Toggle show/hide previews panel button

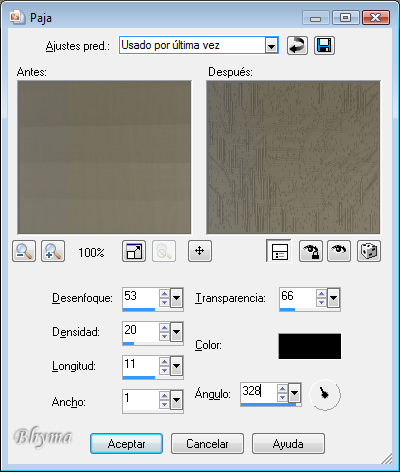279,251
